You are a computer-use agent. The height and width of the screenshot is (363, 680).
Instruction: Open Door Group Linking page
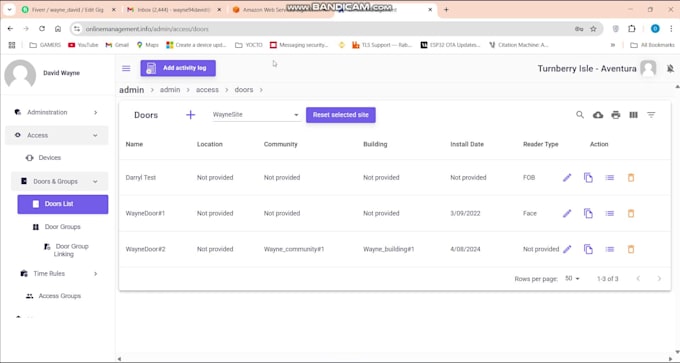[x=66, y=250]
